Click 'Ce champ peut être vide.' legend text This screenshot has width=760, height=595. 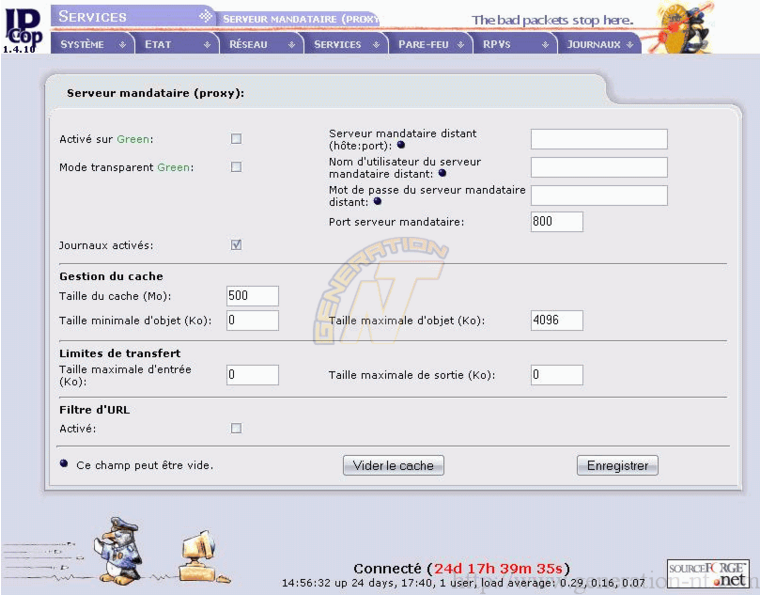click(x=144, y=465)
